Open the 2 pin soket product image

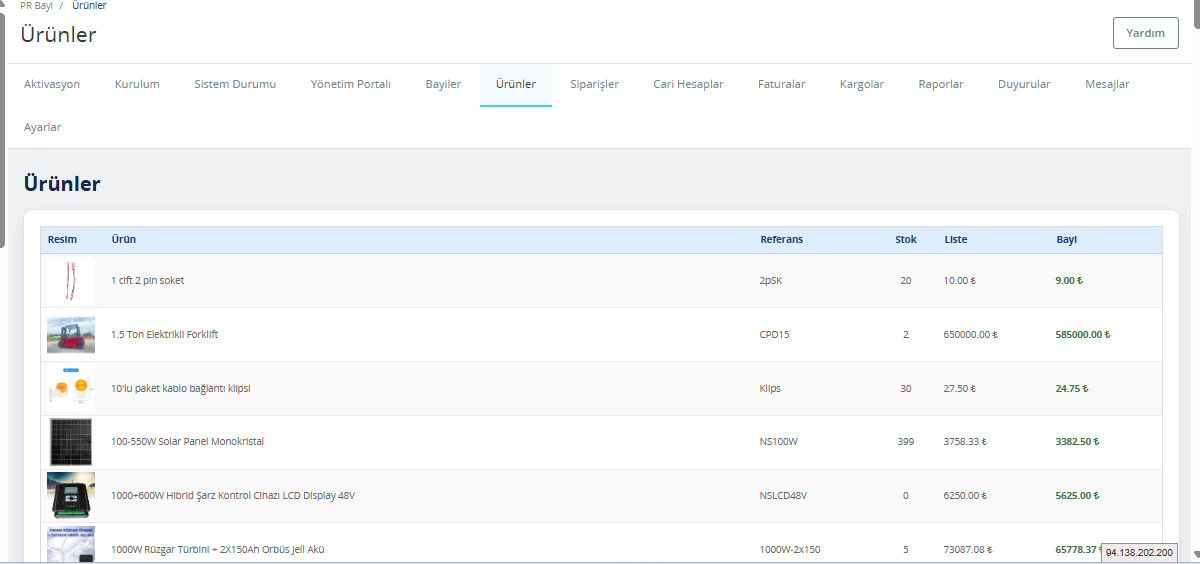coord(71,281)
